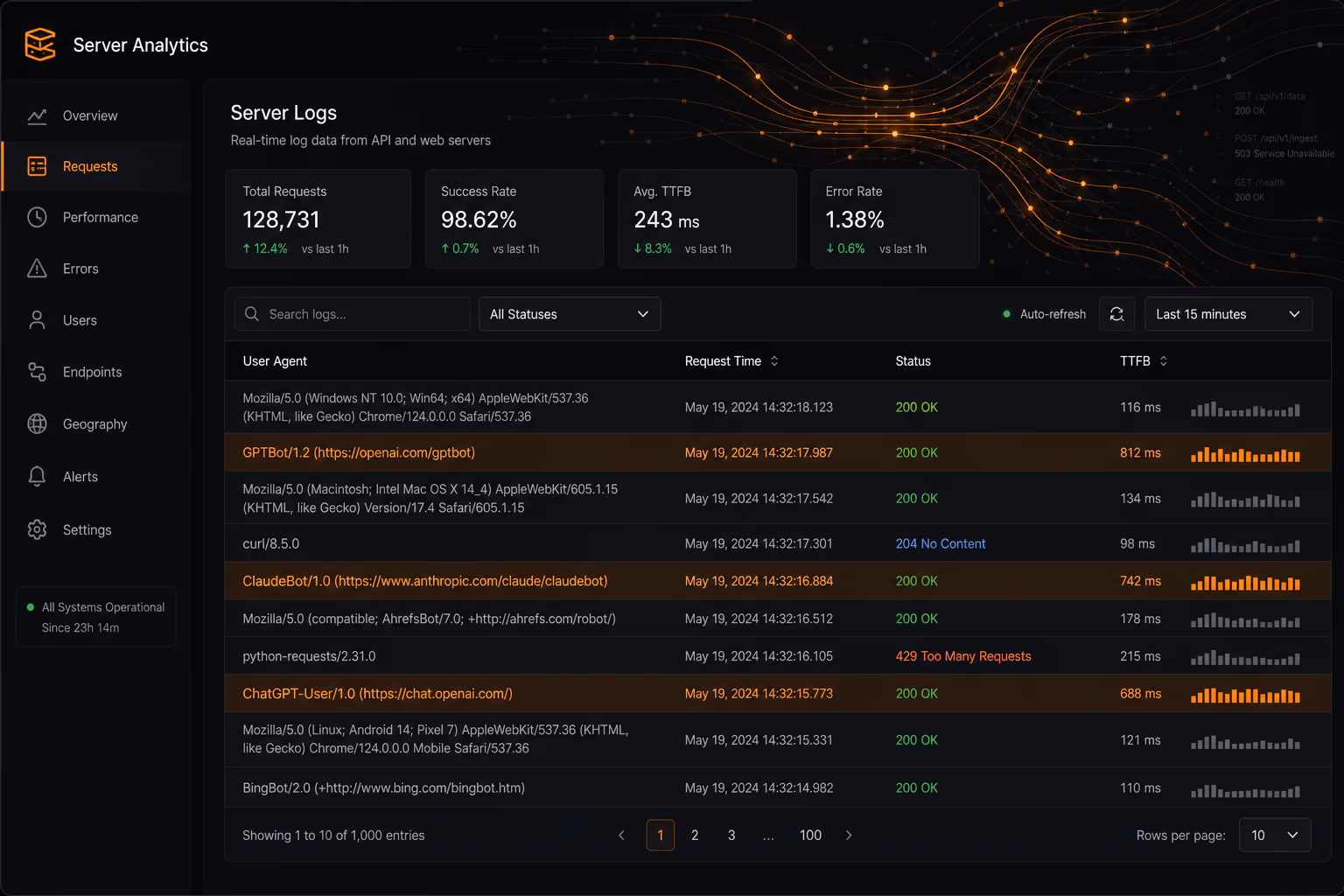Sort by Request Time using sort arrows
Image resolution: width=1344 pixels, height=896 pixels.
pyautogui.click(x=774, y=361)
